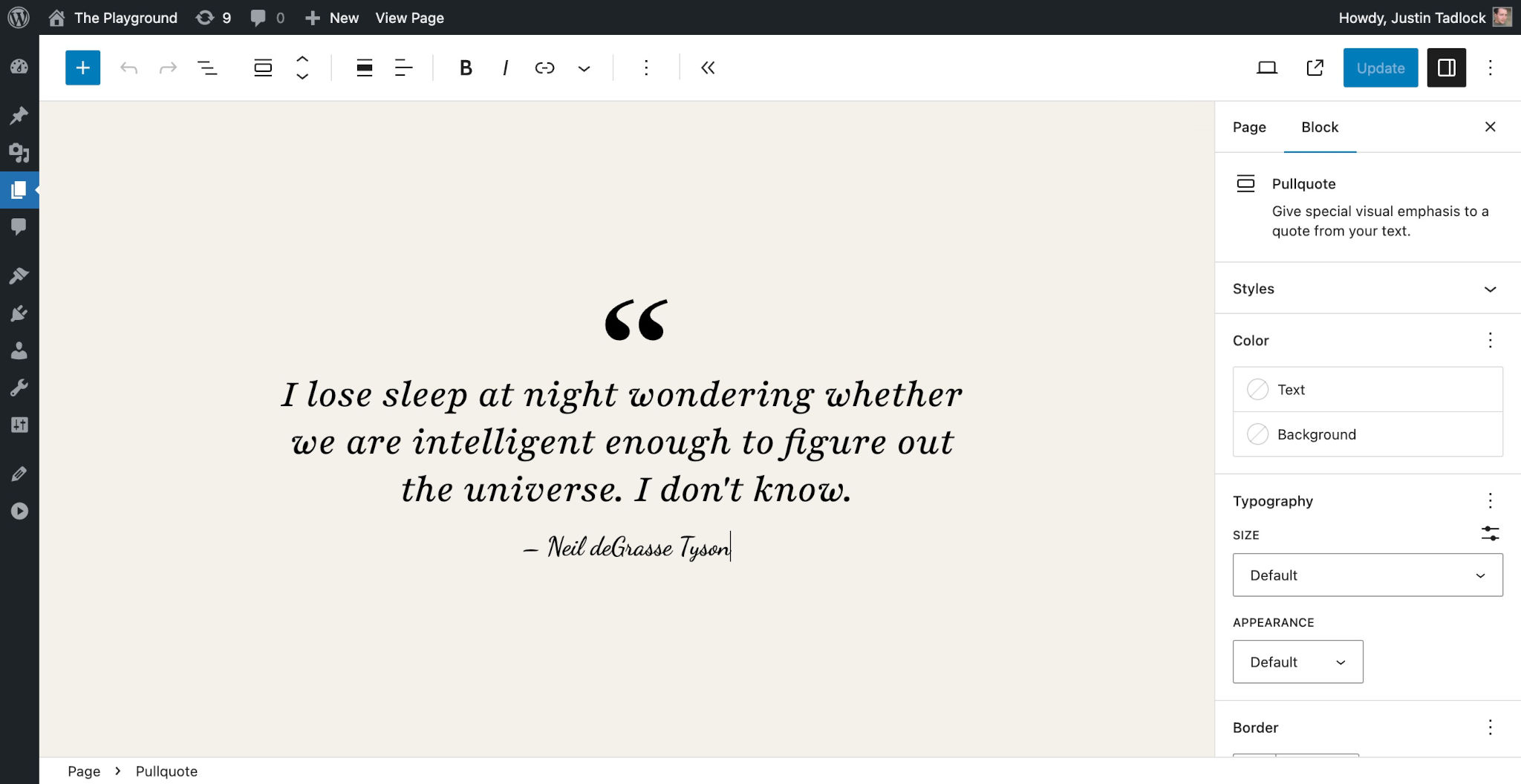Open the editor options menu
Viewport: 1521px width, 784px height.
[x=1491, y=68]
